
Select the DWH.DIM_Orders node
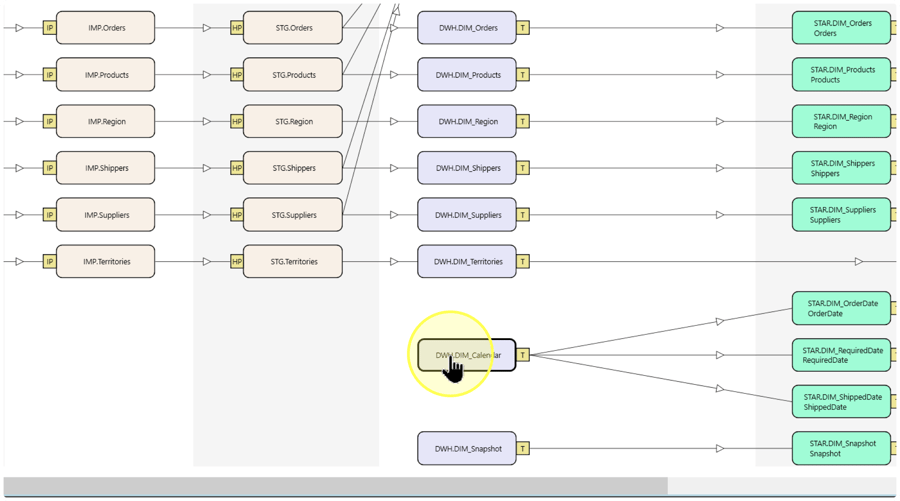pyautogui.click(x=467, y=28)
